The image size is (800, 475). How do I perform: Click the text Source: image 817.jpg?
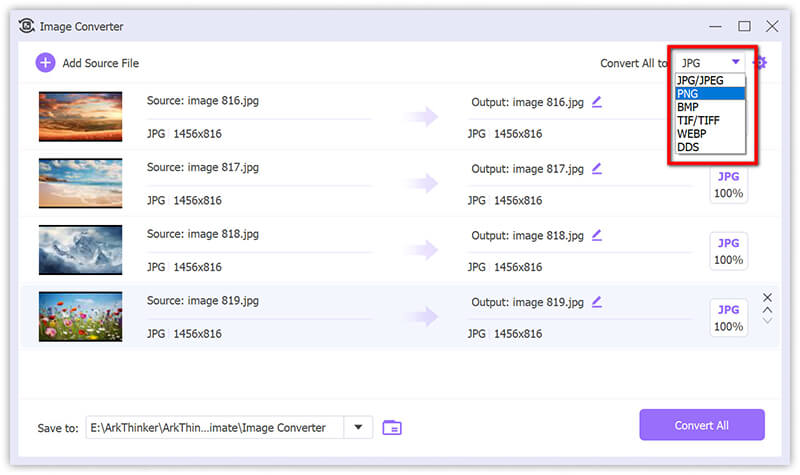[203, 167]
